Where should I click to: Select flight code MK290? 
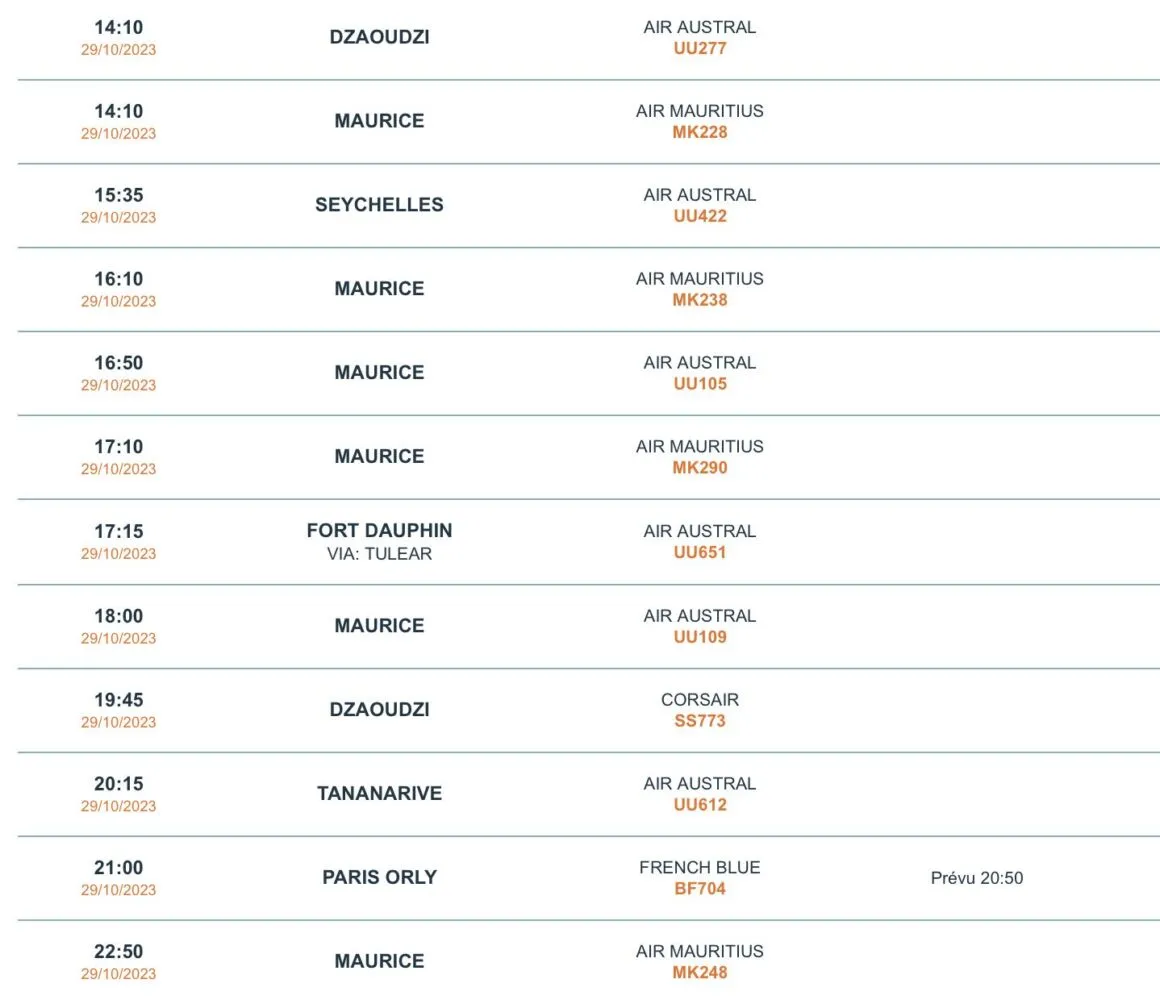coord(699,468)
